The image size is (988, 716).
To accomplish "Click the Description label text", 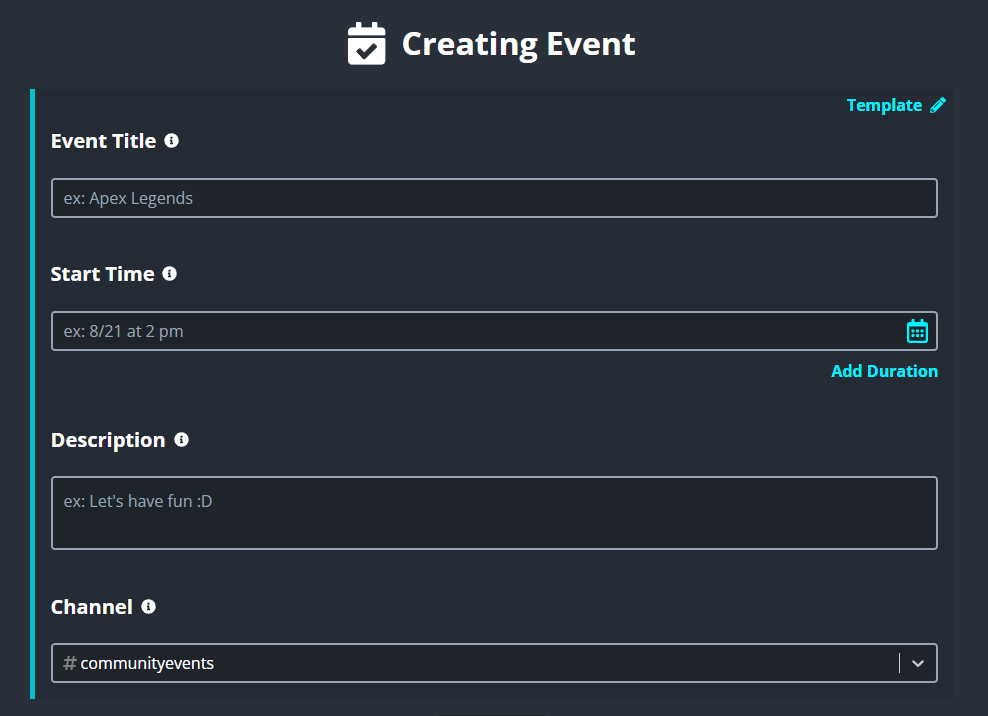I will point(108,441).
